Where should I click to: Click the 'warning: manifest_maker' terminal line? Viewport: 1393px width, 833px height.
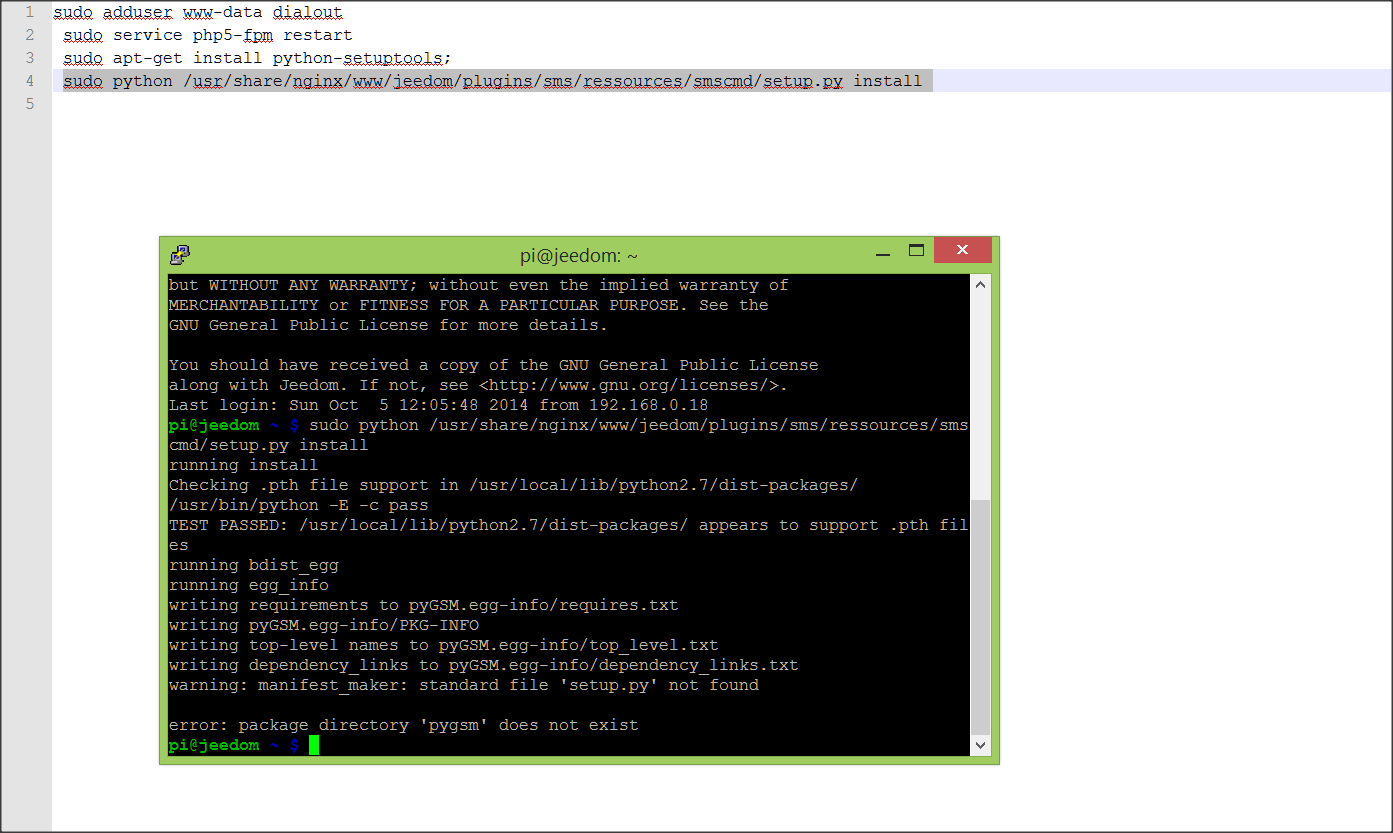click(x=463, y=685)
